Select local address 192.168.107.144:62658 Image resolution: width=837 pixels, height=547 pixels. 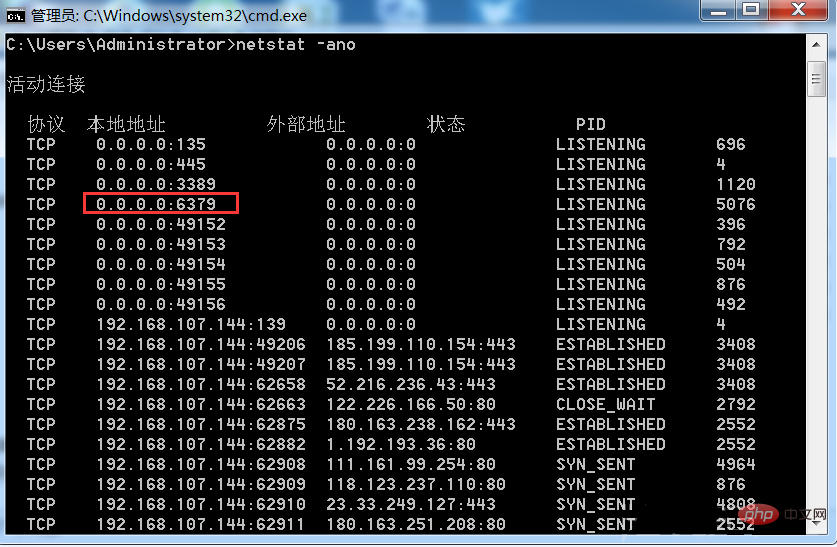click(201, 384)
